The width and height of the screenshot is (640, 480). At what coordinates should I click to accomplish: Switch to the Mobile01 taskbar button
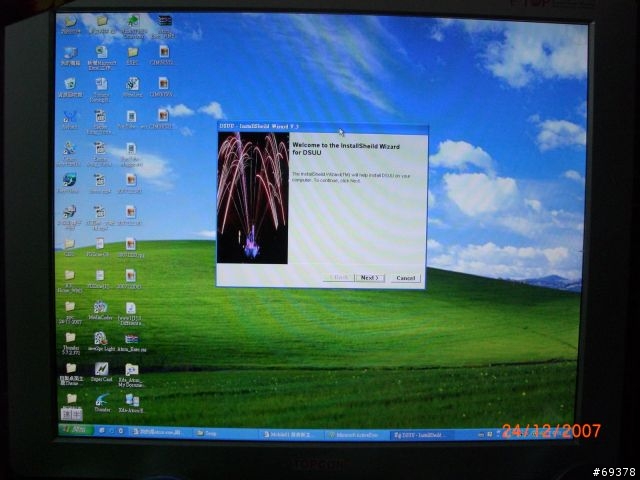pos(291,434)
